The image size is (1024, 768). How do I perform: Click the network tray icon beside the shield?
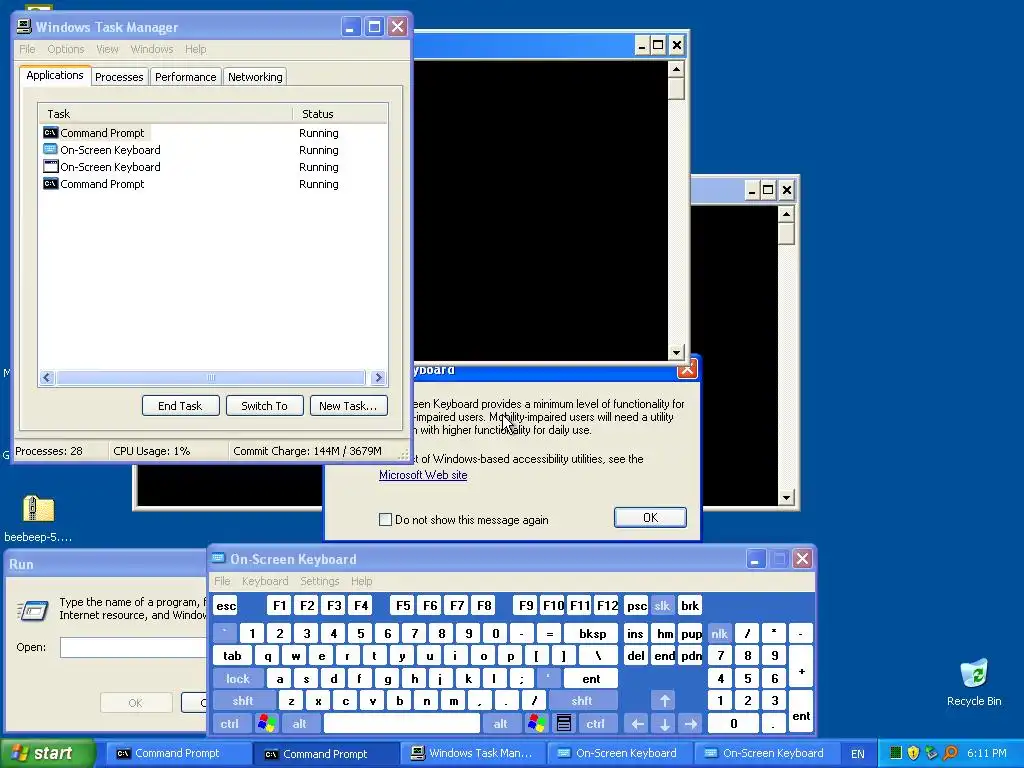pyautogui.click(x=932, y=753)
